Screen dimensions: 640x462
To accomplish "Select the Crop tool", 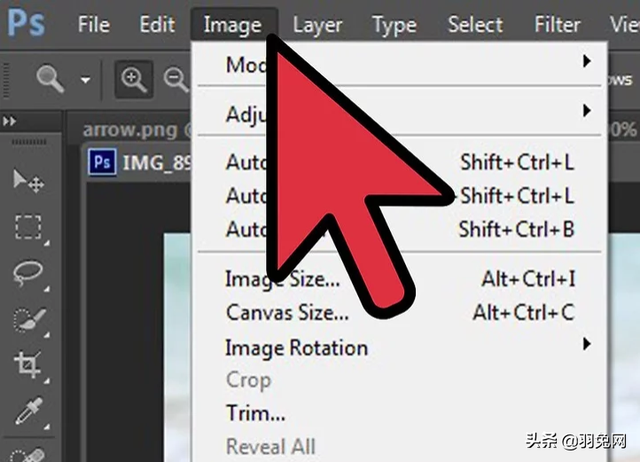I will tap(27, 365).
